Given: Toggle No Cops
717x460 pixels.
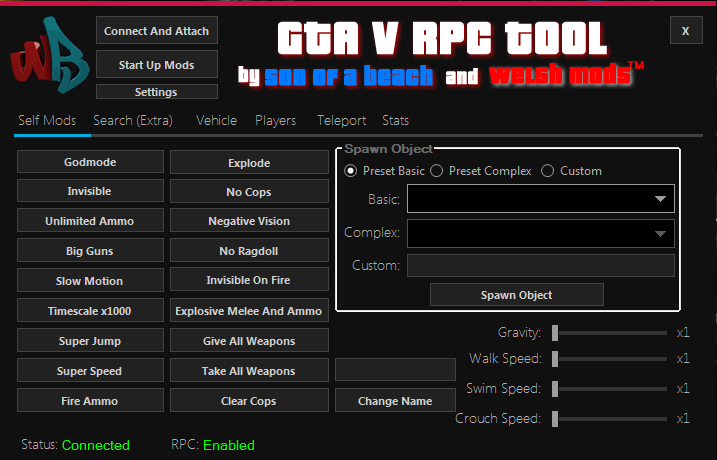Looking at the screenshot, I should pos(249,192).
